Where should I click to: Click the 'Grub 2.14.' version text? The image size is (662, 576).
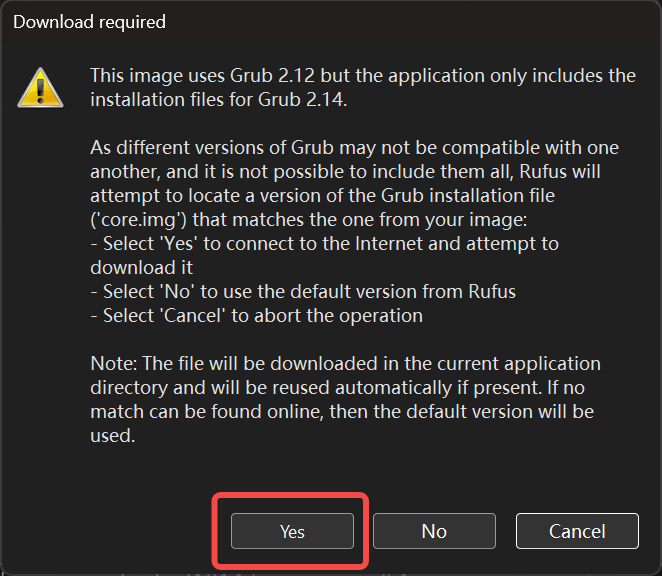pos(302,100)
